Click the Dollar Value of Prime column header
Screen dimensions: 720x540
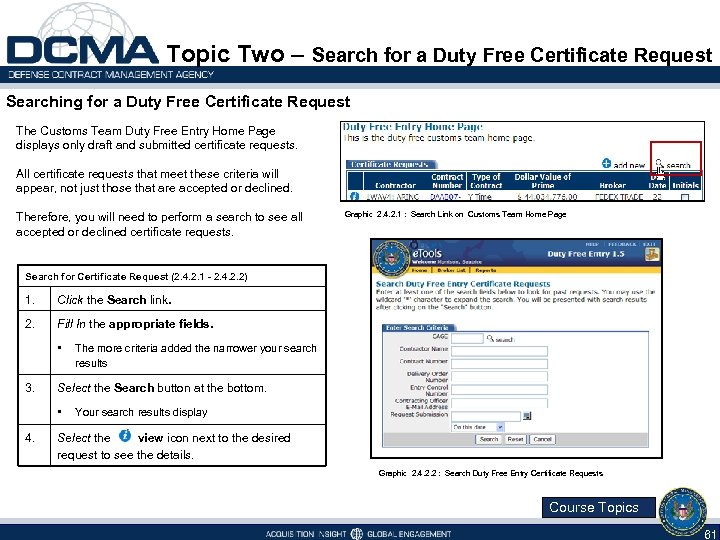[542, 181]
